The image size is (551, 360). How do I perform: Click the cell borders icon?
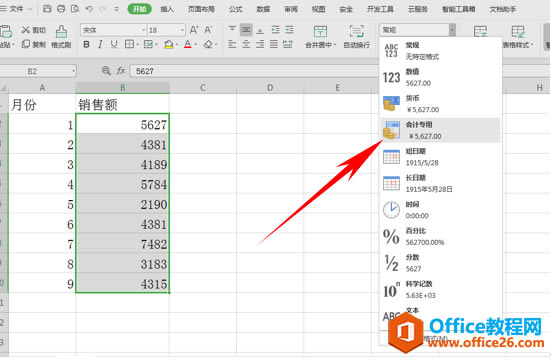[x=129, y=44]
